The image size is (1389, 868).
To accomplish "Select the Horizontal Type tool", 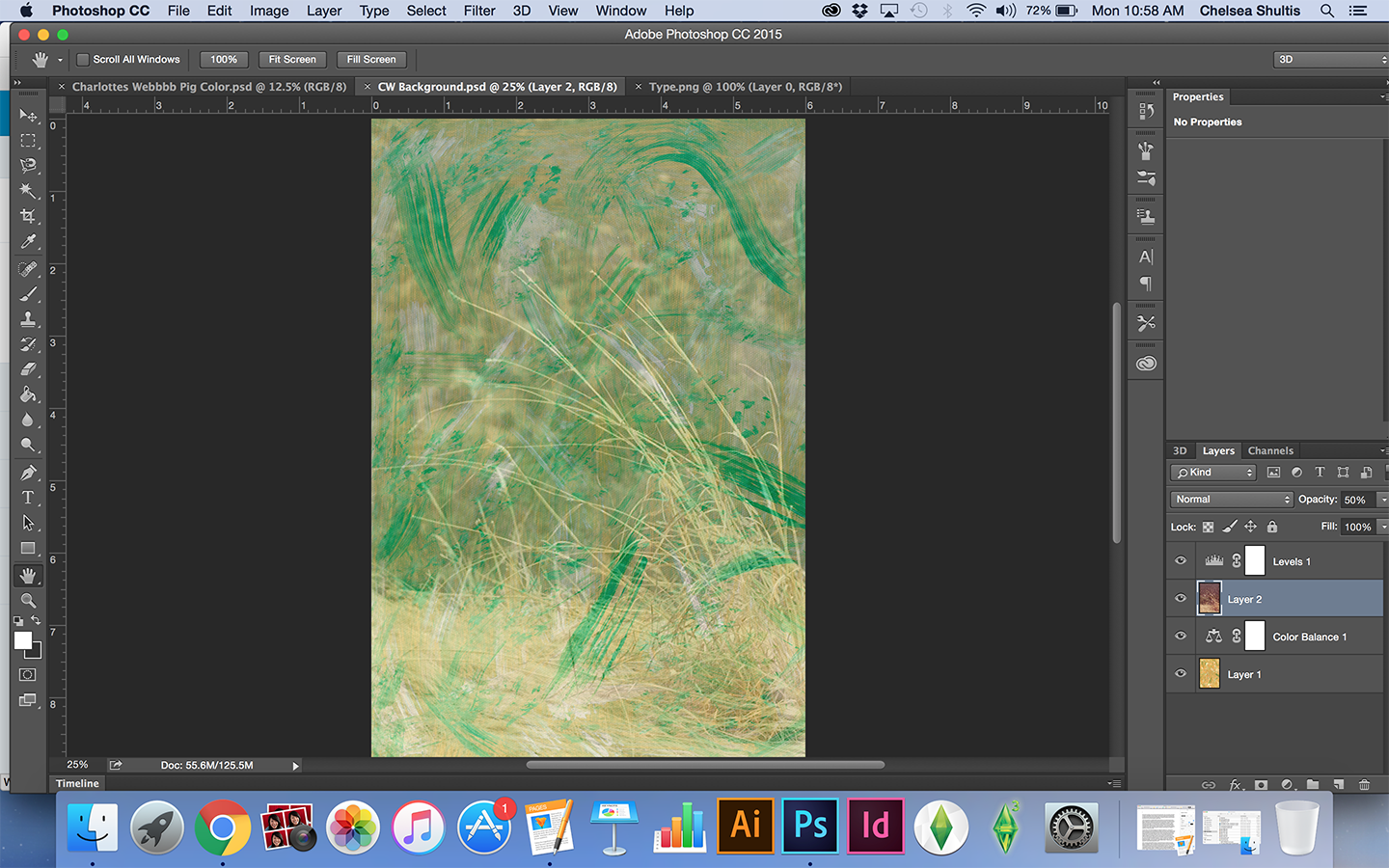I will pyautogui.click(x=28, y=498).
